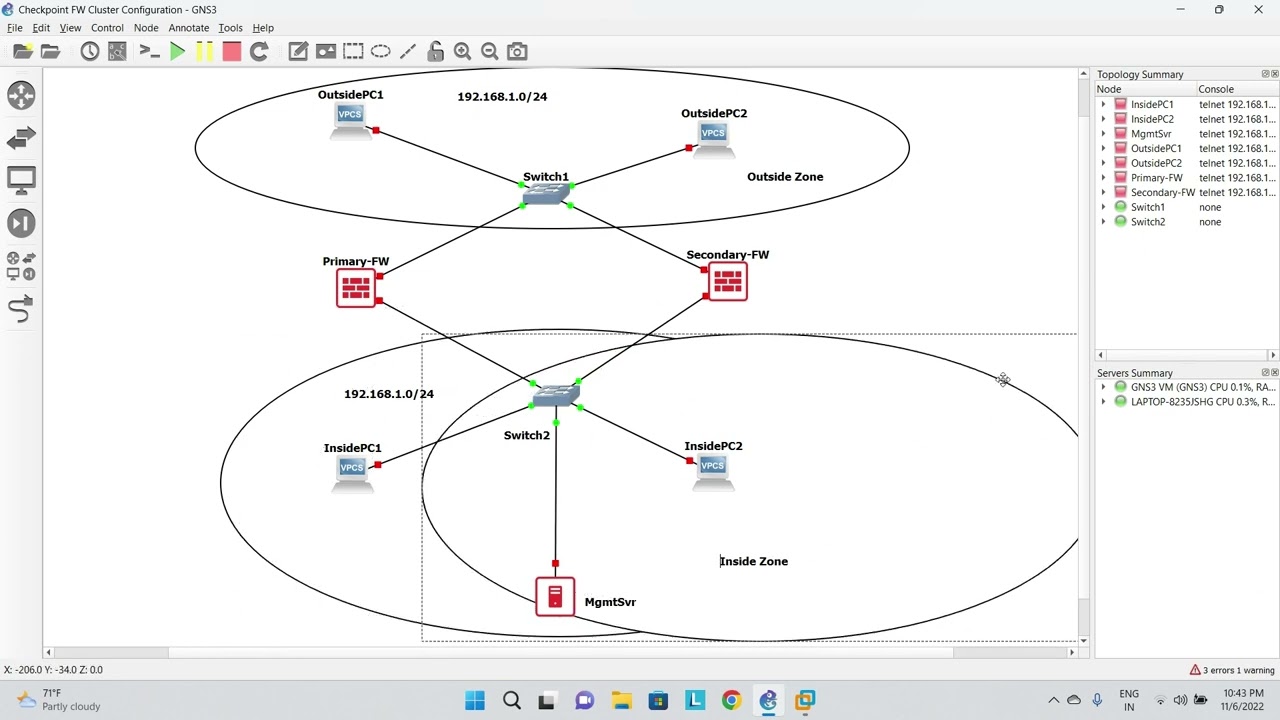This screenshot has height=720, width=1280.
Task: Open Google Chrome from the taskbar
Action: [731, 700]
